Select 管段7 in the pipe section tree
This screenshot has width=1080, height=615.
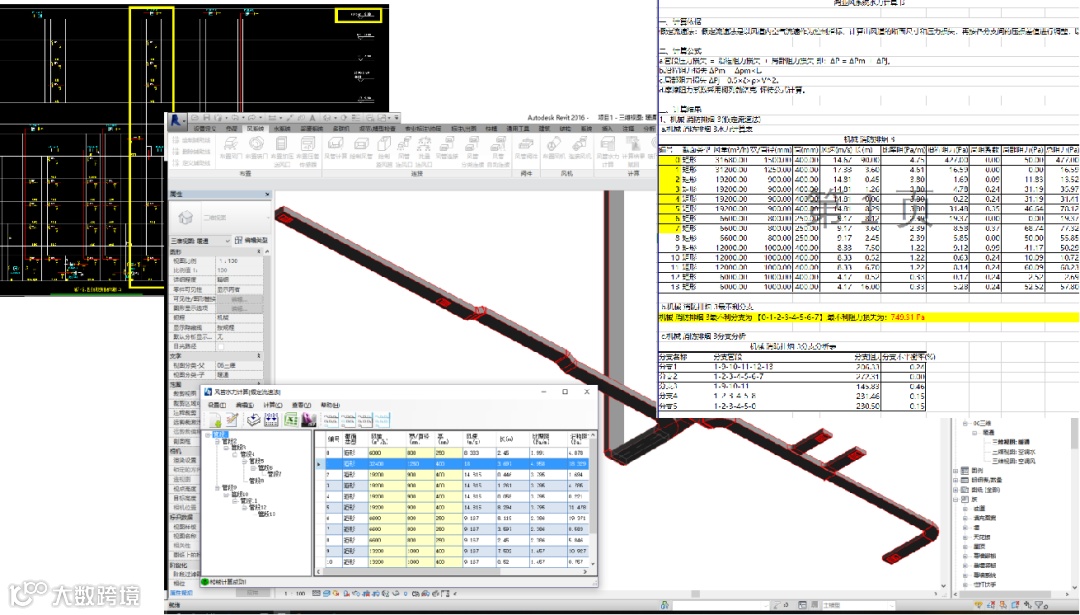click(x=274, y=474)
